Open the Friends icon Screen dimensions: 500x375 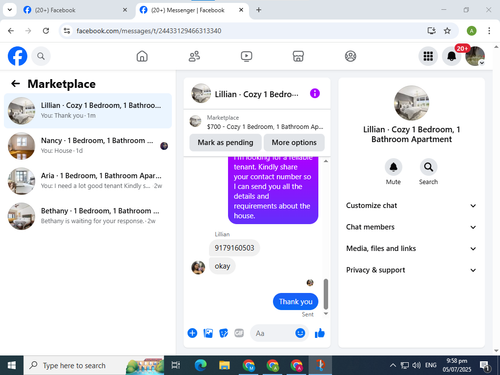(x=194, y=56)
